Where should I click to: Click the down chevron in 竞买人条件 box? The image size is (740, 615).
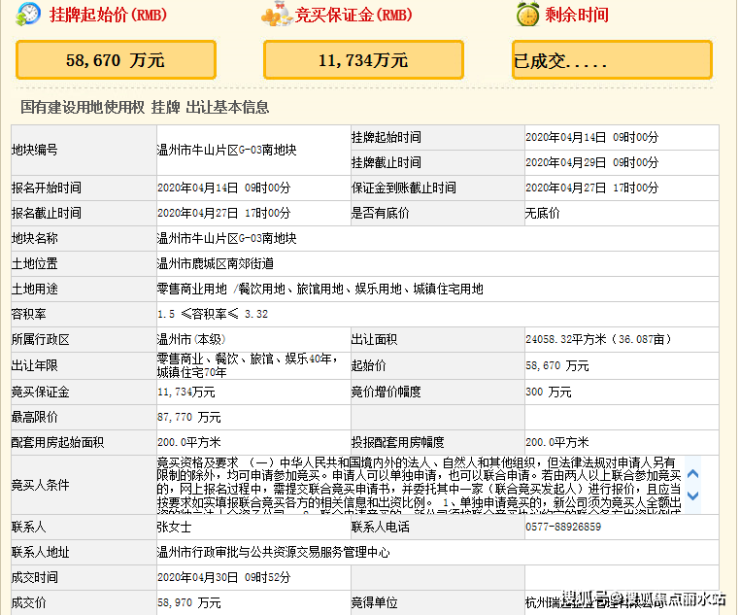692,496
